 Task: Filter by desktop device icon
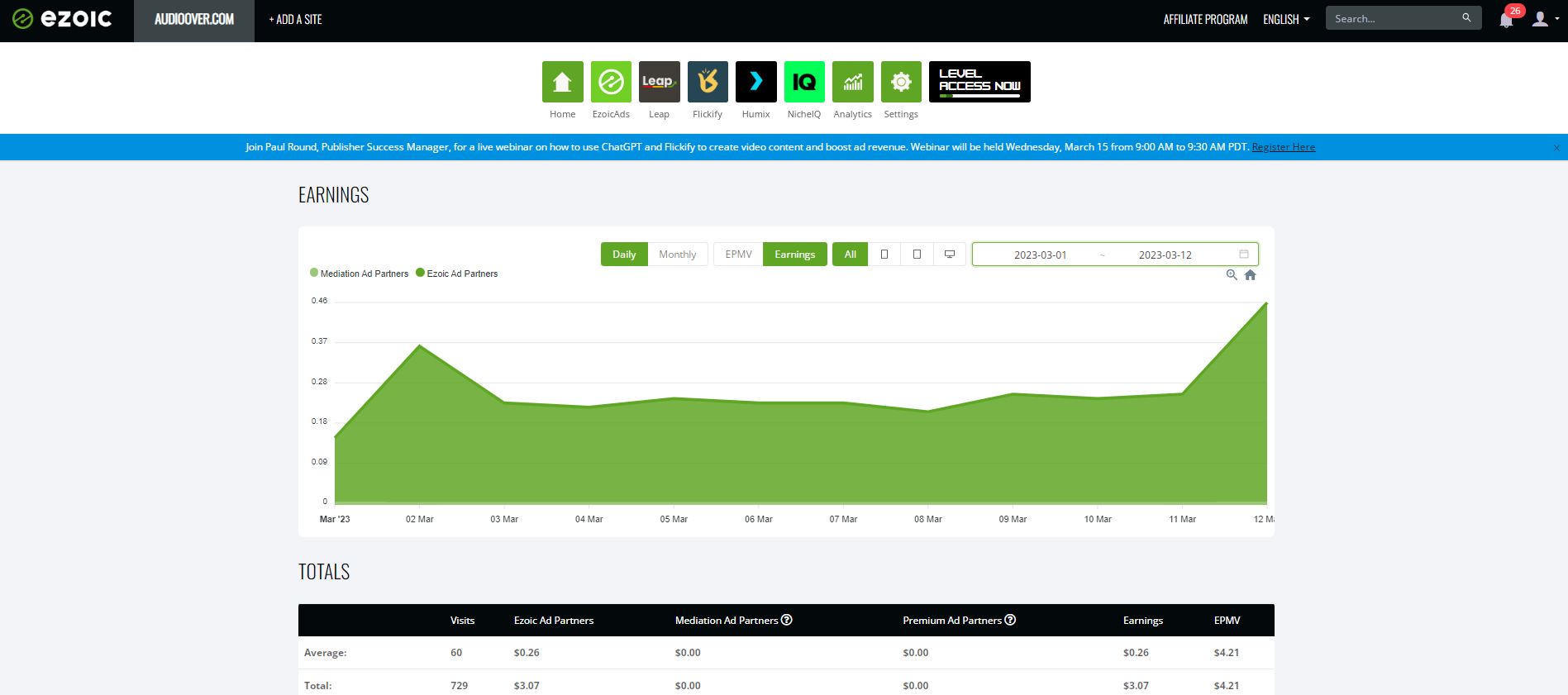click(x=950, y=254)
